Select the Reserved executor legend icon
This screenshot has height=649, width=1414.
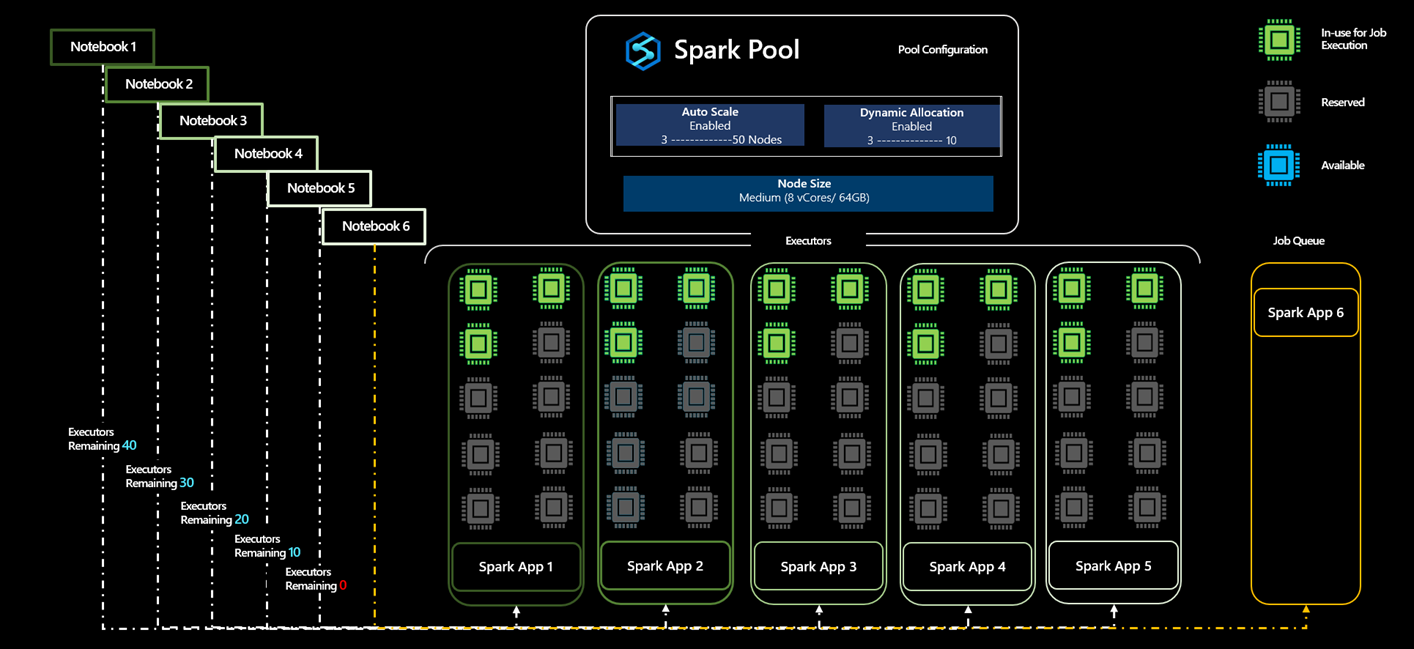pos(1280,102)
